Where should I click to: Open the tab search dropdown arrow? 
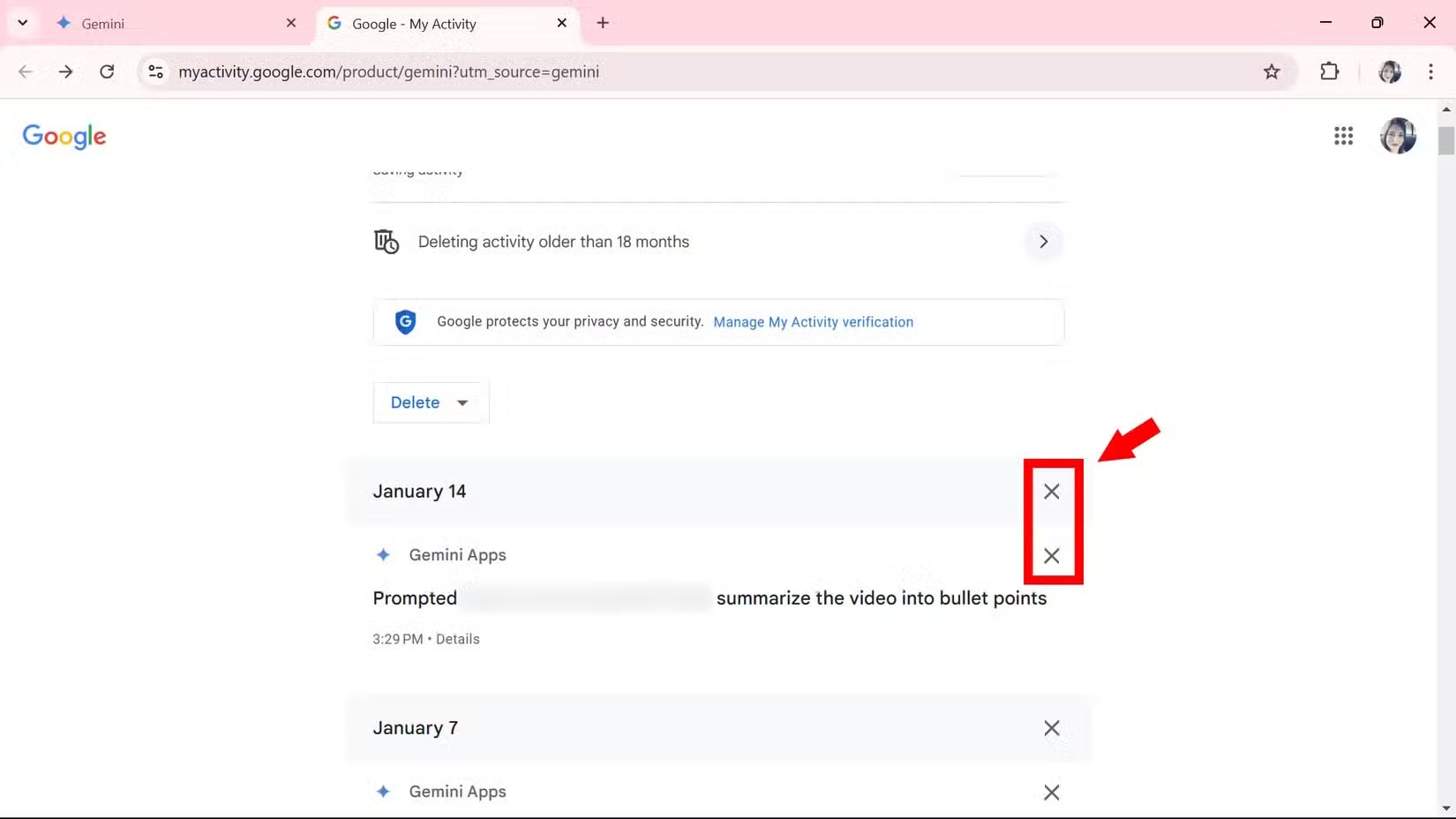tap(23, 23)
